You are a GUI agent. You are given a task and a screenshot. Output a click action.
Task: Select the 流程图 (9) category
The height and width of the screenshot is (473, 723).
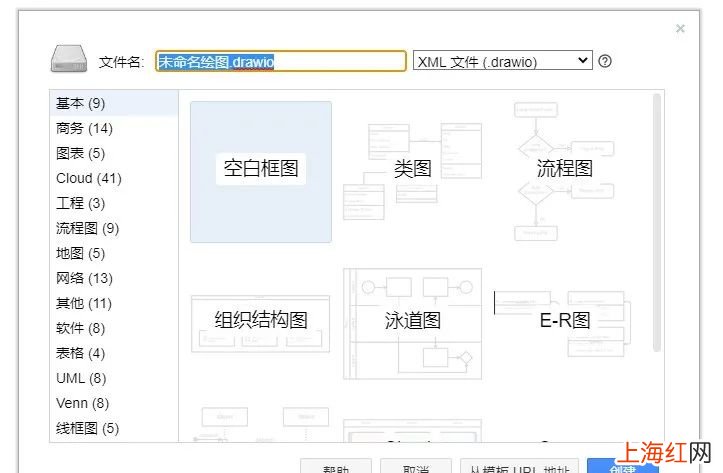pos(114,228)
